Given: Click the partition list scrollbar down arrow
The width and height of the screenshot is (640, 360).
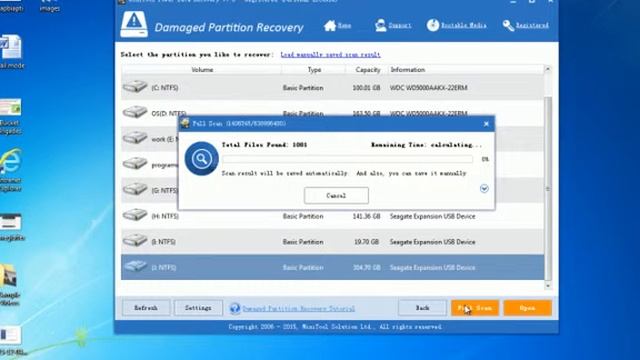Looking at the screenshot, I should [548, 286].
